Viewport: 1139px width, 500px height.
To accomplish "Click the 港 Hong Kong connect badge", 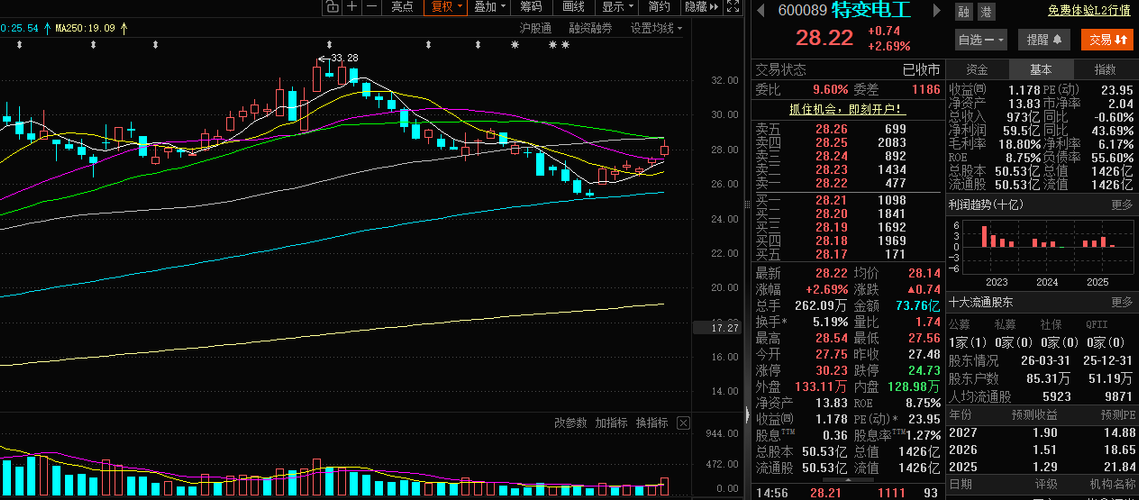I will point(986,11).
